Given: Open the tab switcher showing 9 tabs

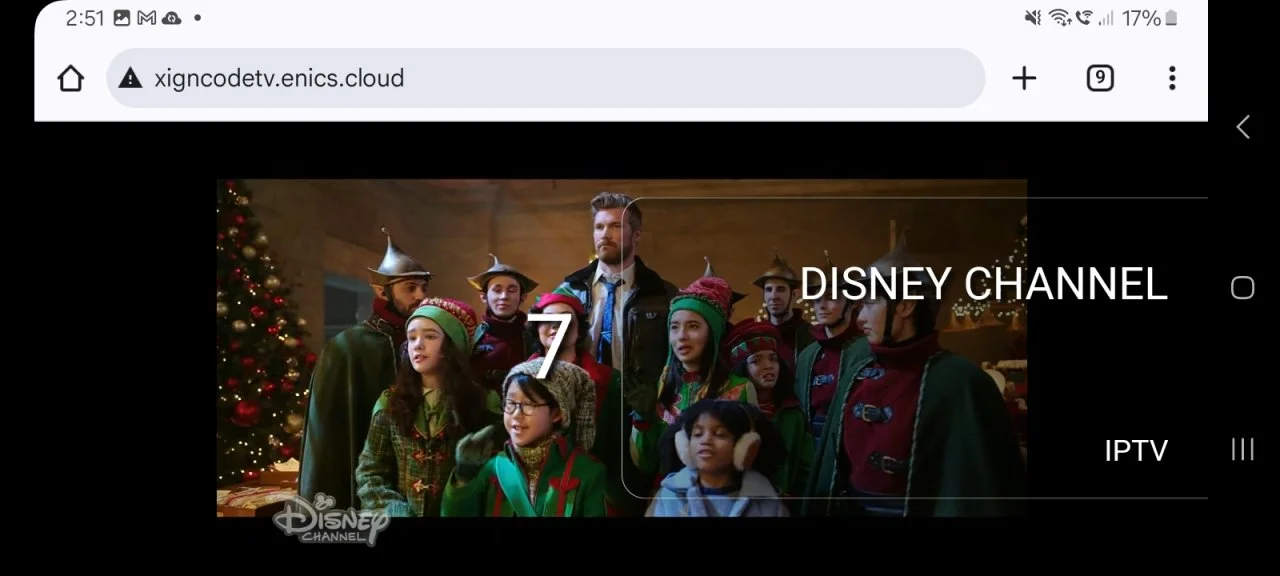Looking at the screenshot, I should 1100,78.
